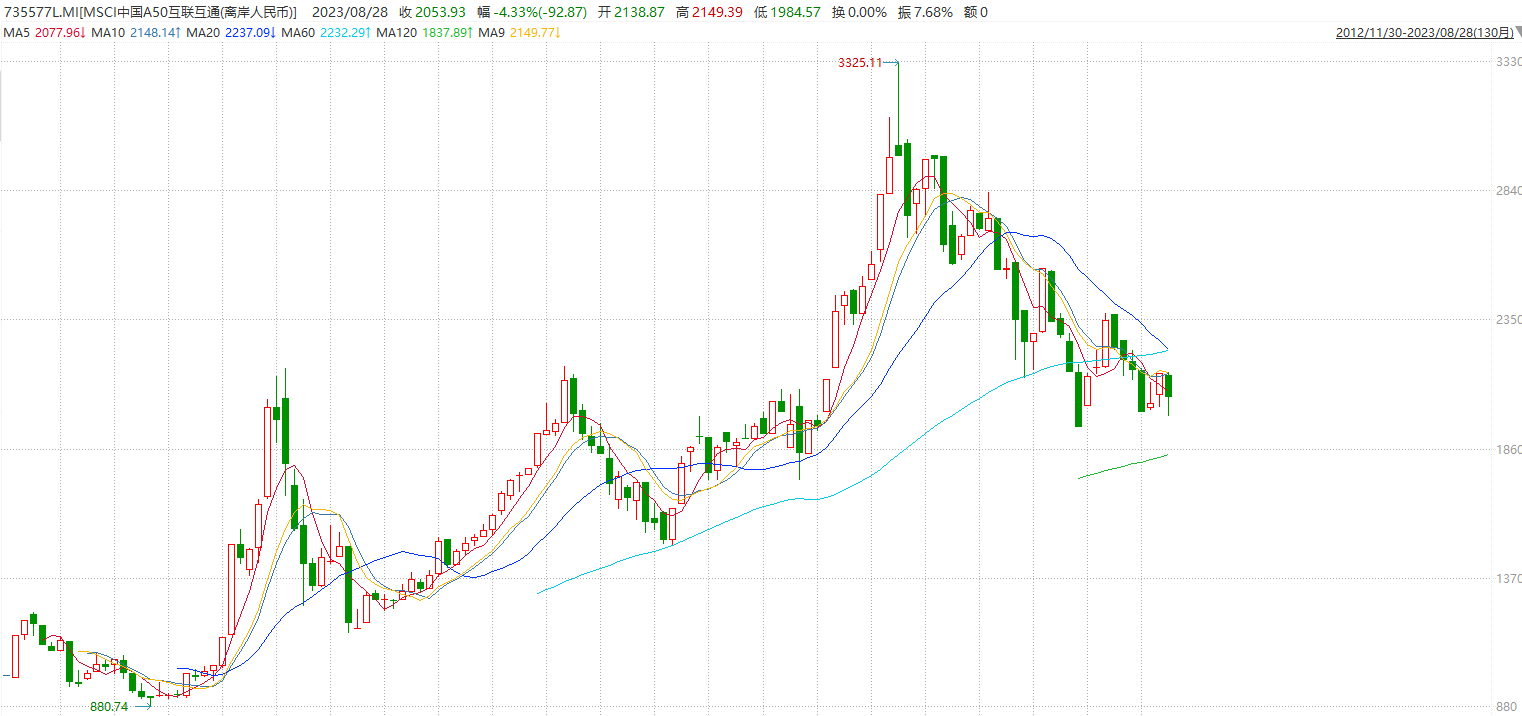Click the short green MA120 line segment

tap(1123, 466)
